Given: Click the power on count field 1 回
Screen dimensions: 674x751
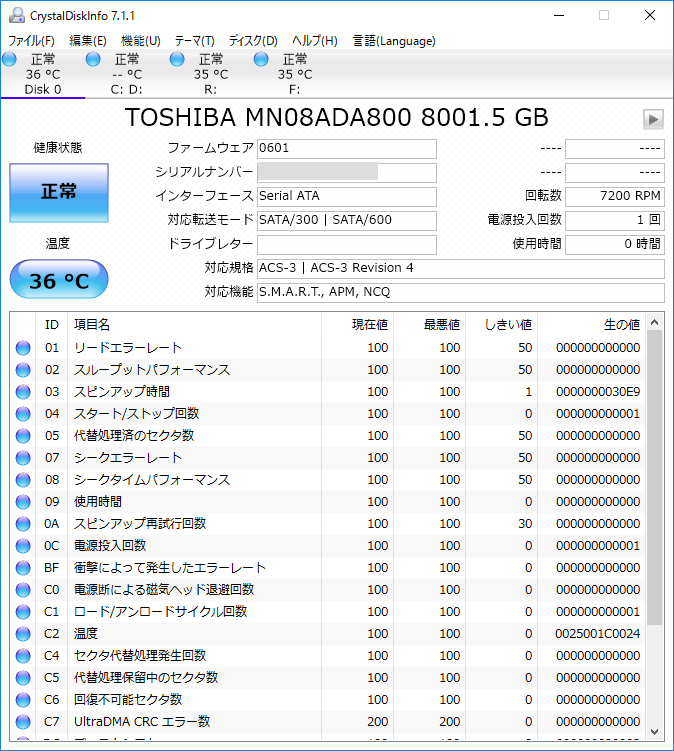Looking at the screenshot, I should [x=615, y=220].
